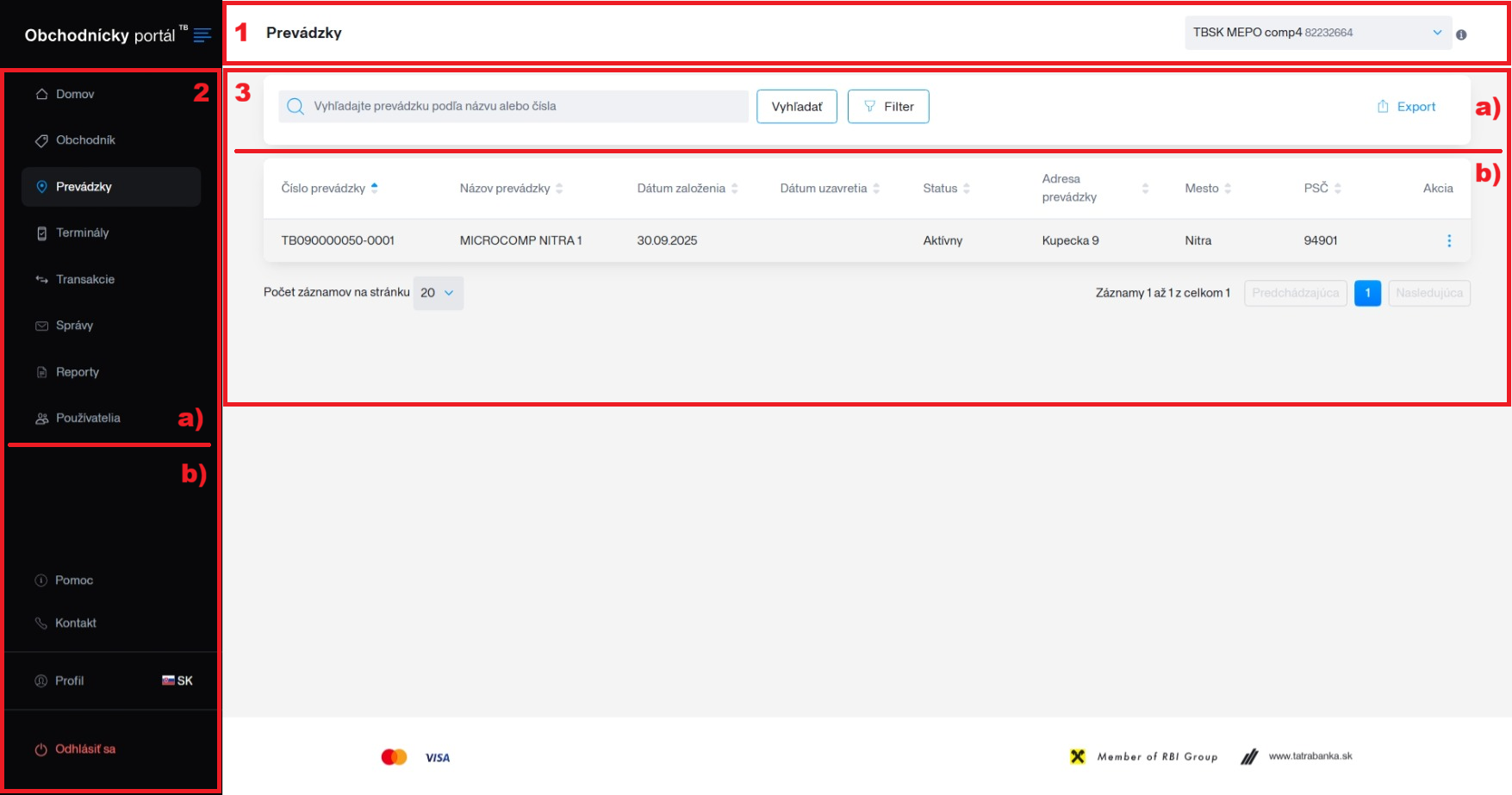
Task: Sort by the PSČ column arrows
Action: pos(1337,189)
